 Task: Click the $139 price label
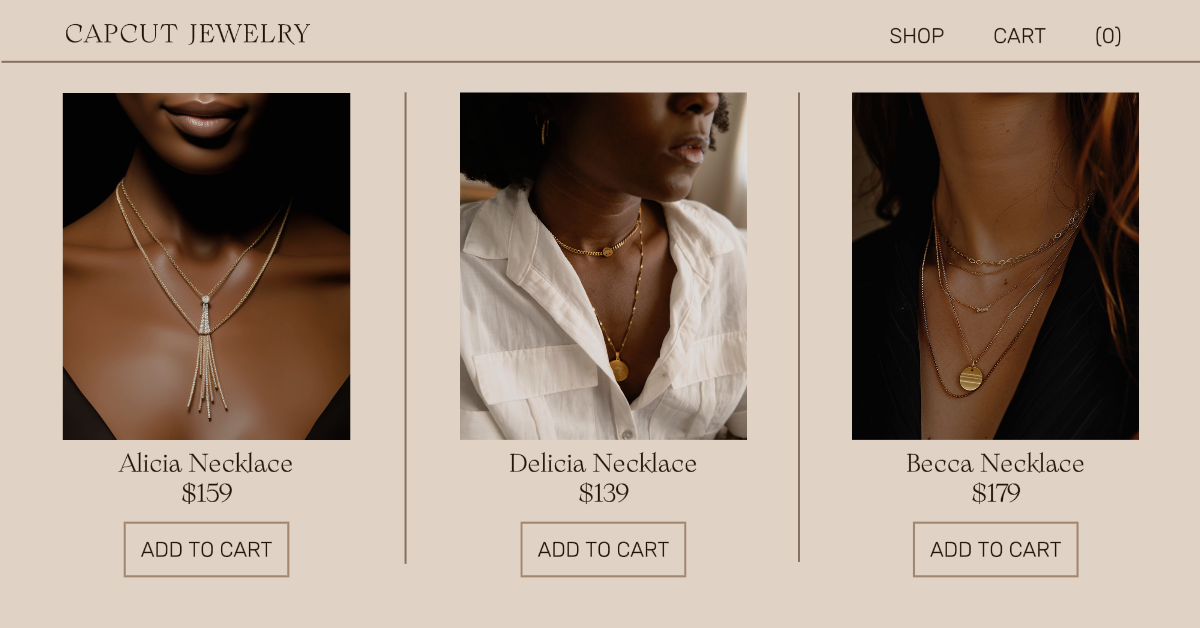603,493
